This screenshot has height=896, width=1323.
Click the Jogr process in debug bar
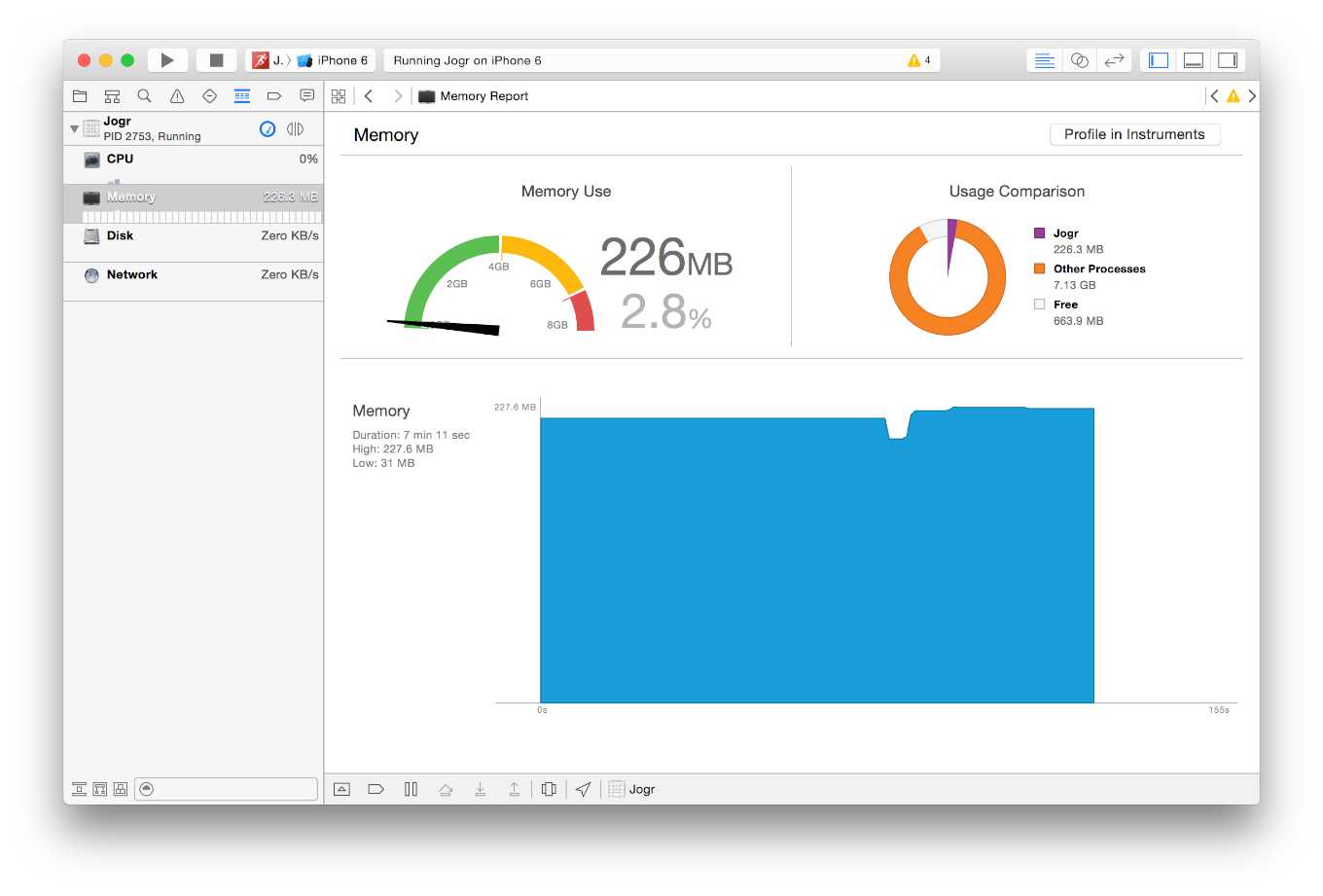click(632, 789)
